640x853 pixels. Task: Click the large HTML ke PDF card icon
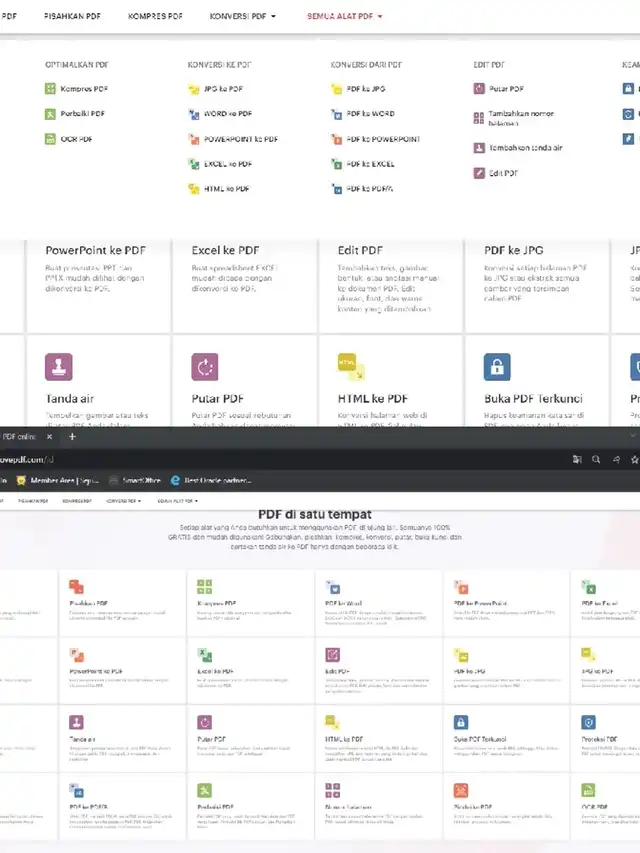point(351,367)
